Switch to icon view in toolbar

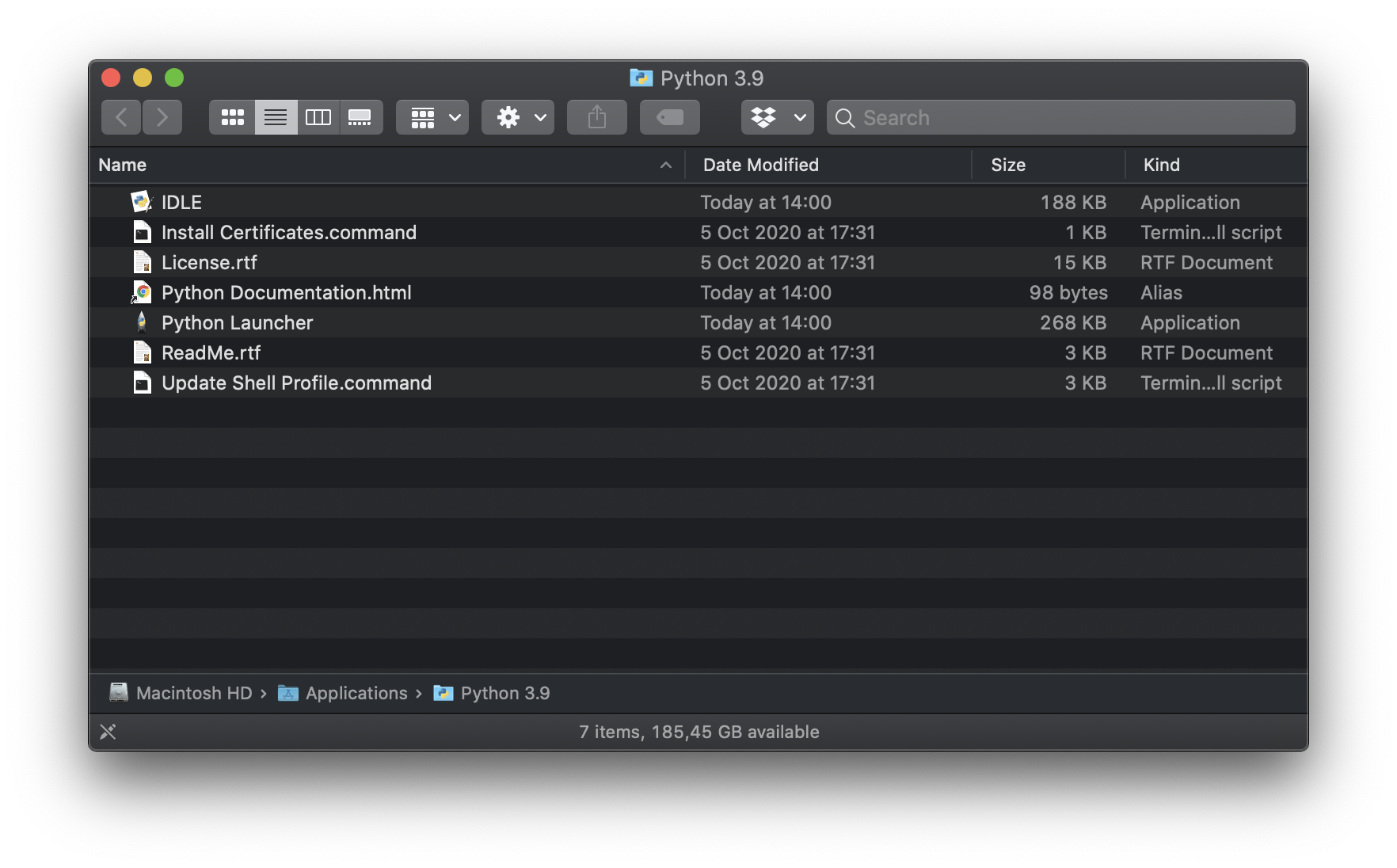pyautogui.click(x=232, y=117)
